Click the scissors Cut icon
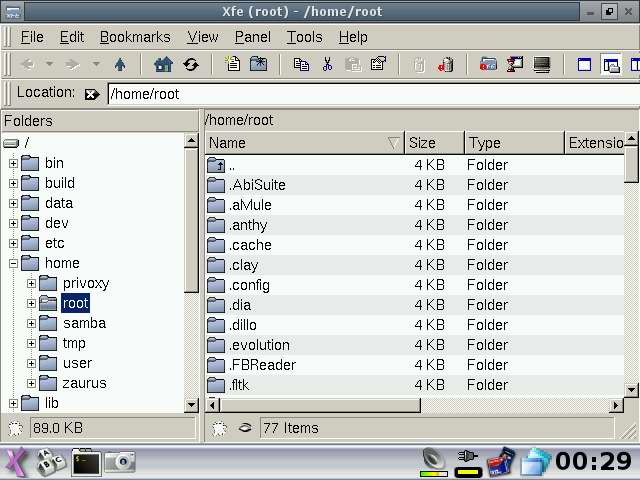 tap(327, 64)
